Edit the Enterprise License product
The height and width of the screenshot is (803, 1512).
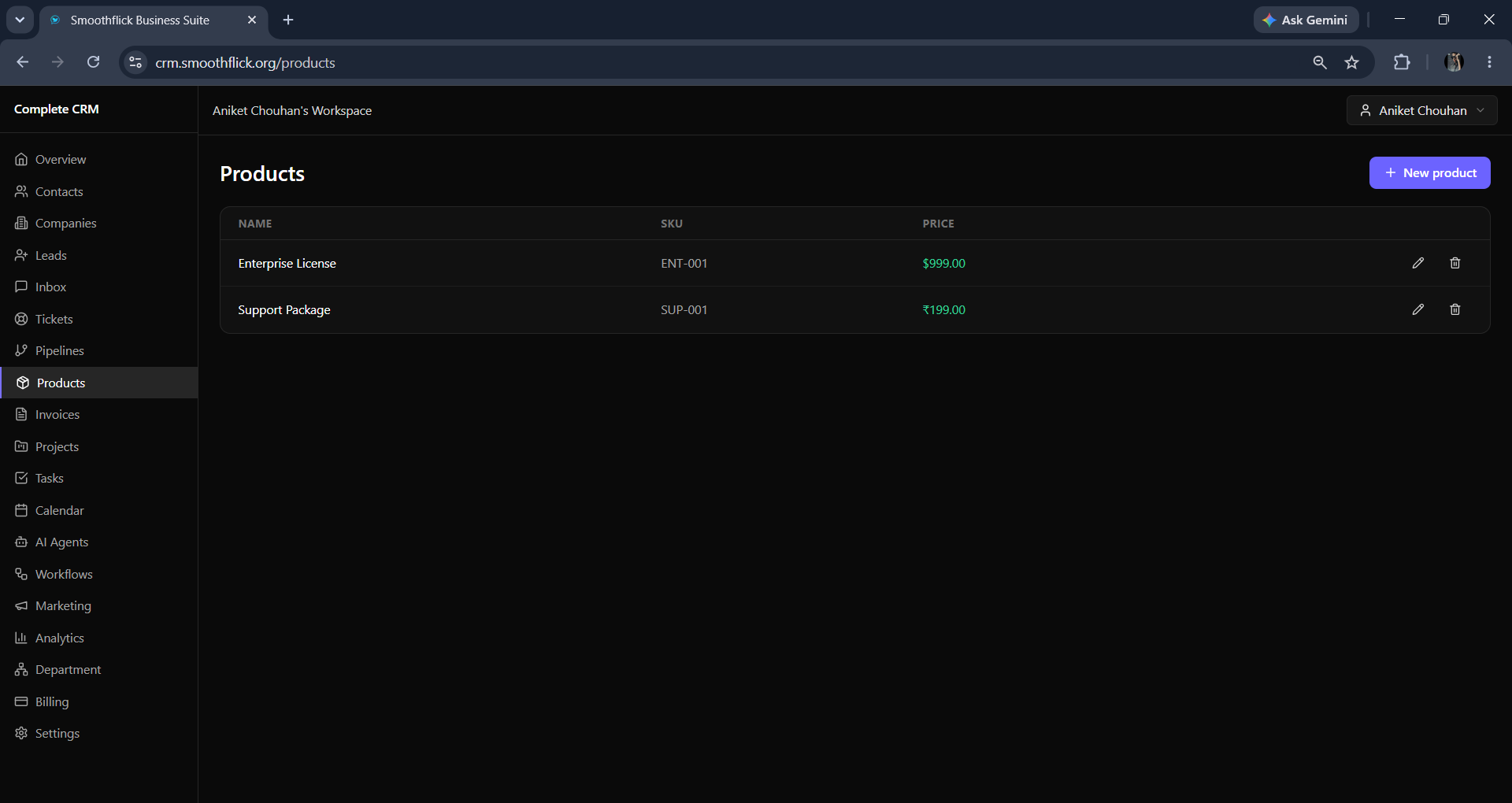coord(1417,263)
